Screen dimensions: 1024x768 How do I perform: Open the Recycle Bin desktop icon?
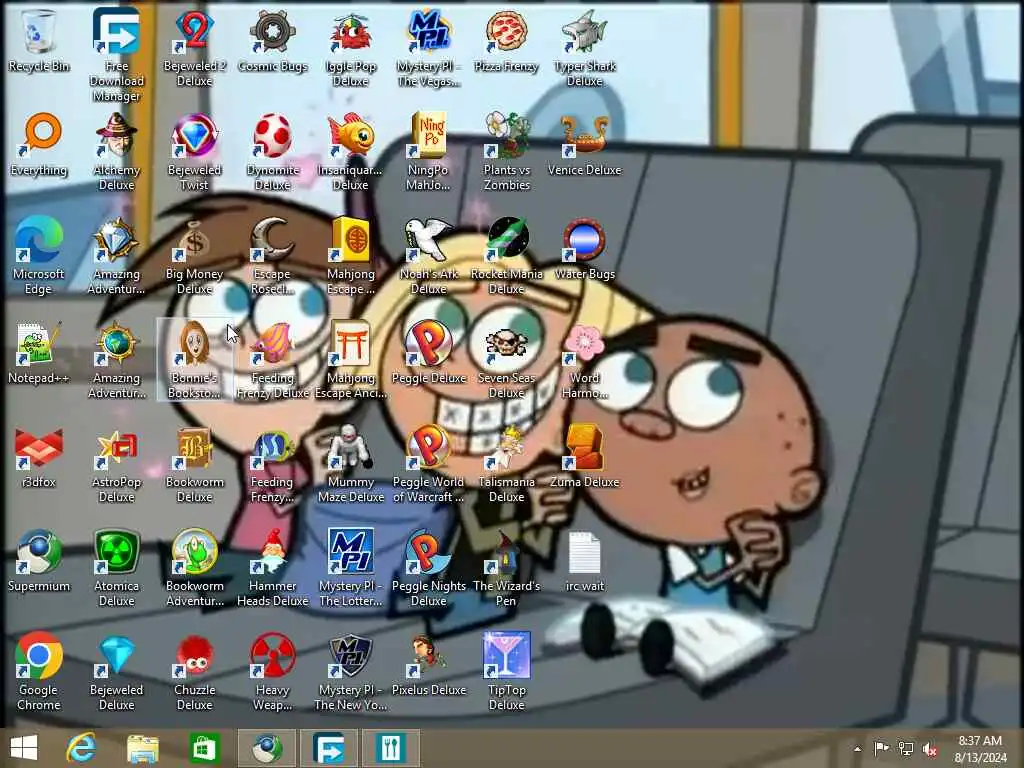pyautogui.click(x=39, y=40)
